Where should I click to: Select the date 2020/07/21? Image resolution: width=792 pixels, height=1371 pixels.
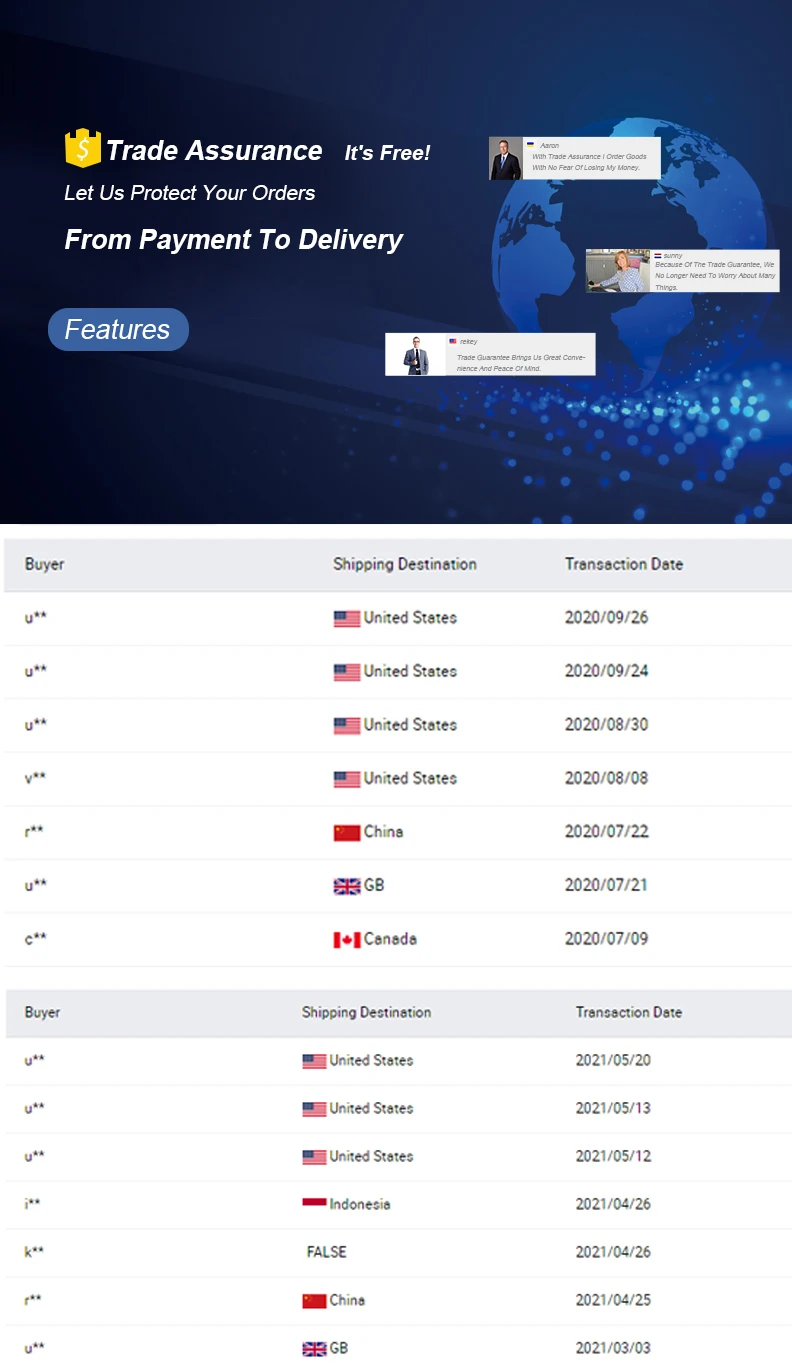point(607,885)
